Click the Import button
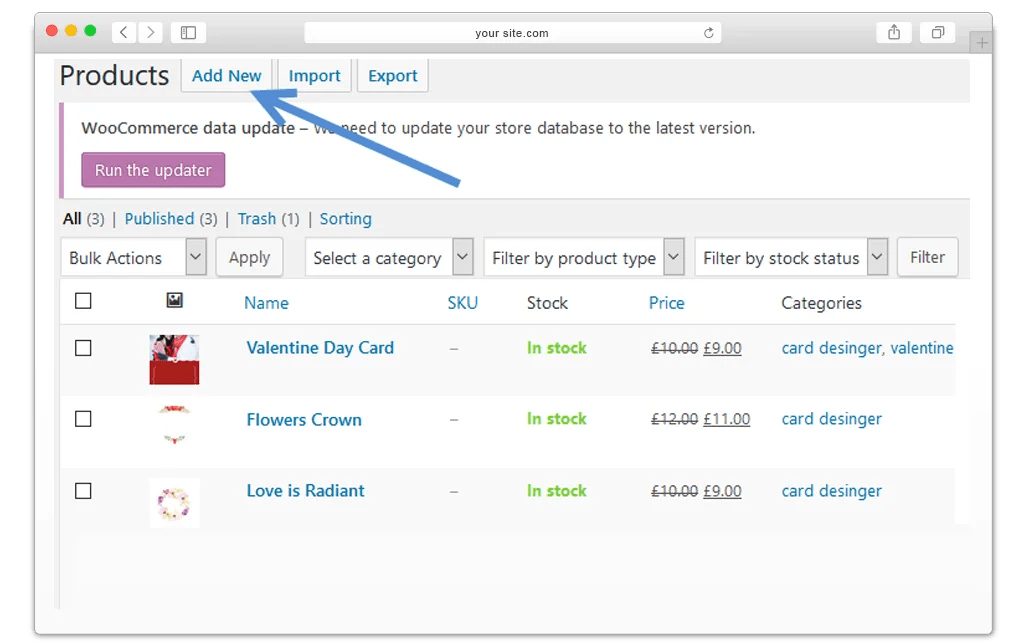The image size is (1024, 643). 314,76
